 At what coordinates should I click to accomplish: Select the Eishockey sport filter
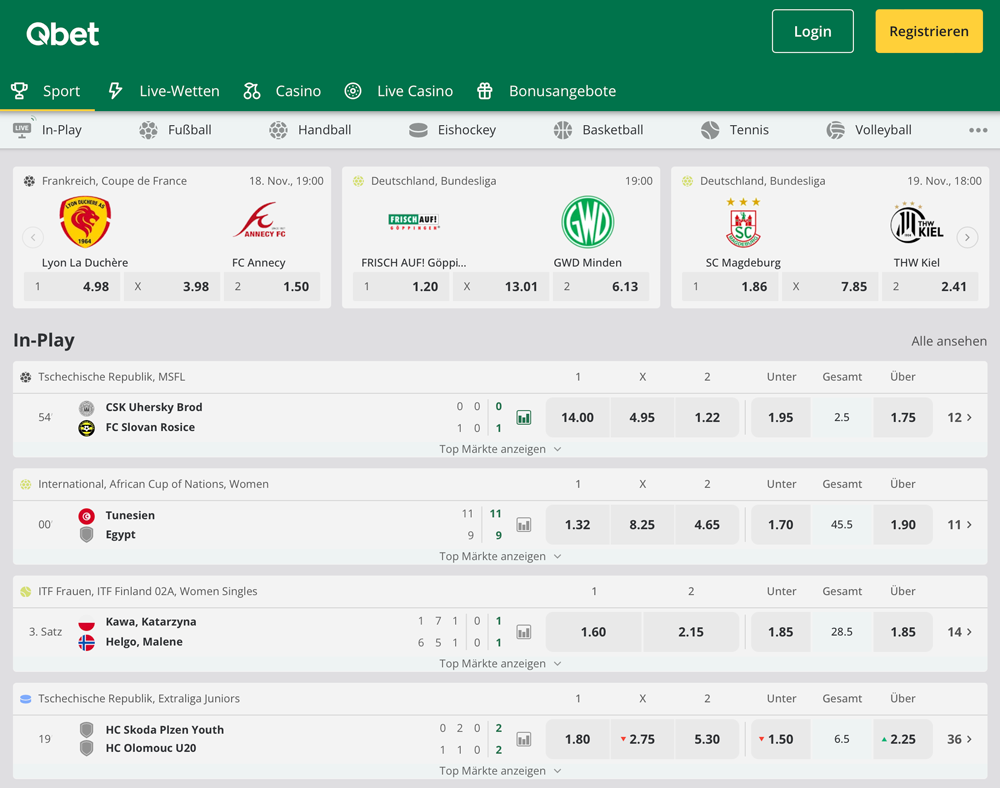pyautogui.click(x=453, y=130)
